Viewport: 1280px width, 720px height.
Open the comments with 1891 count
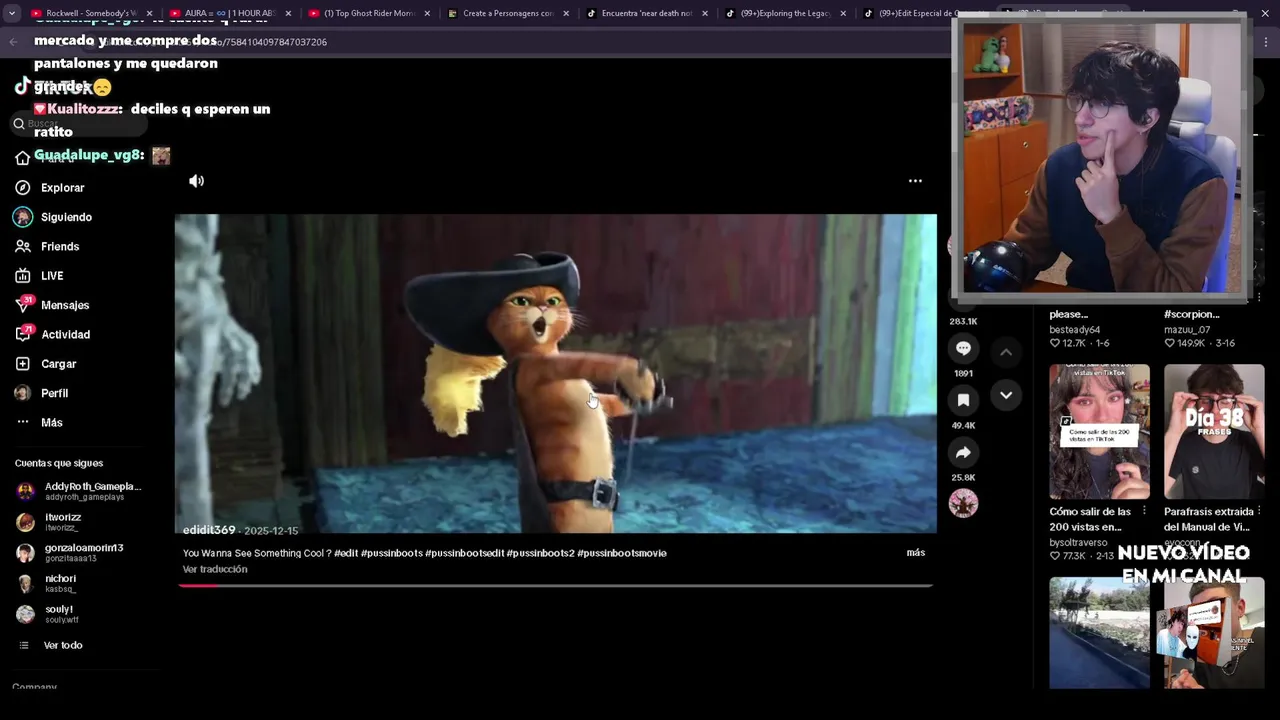(963, 348)
